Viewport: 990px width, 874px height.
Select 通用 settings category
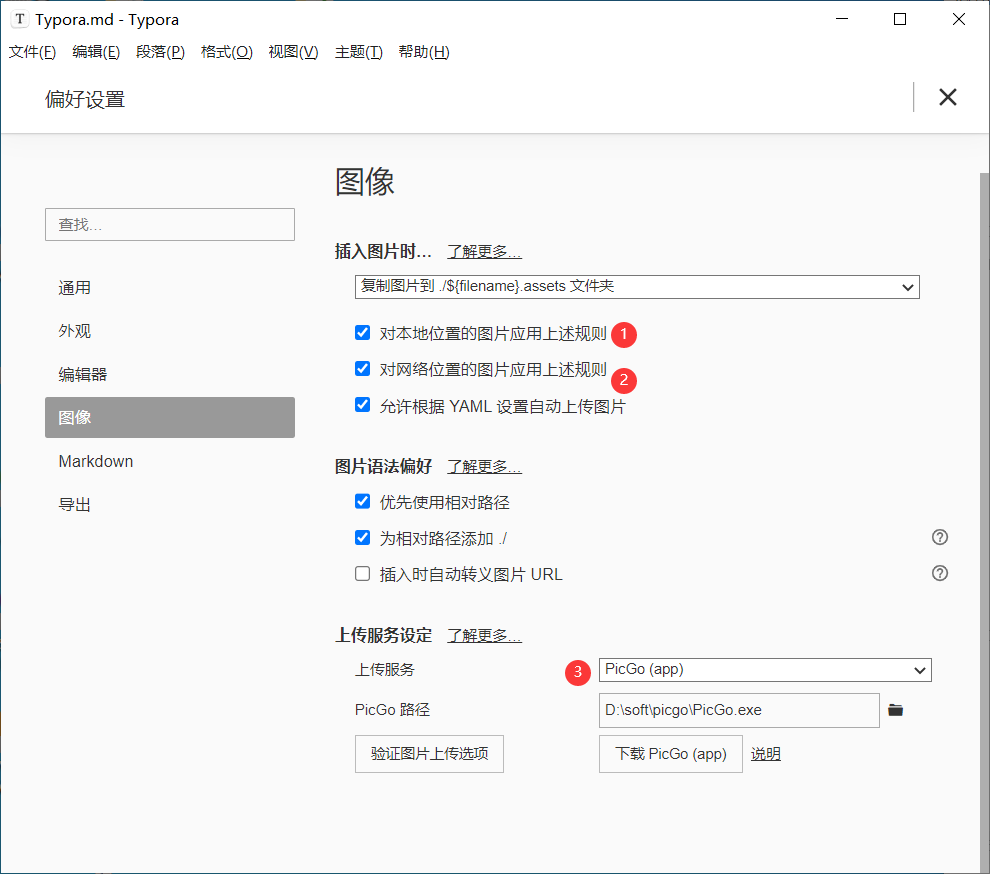click(x=170, y=288)
